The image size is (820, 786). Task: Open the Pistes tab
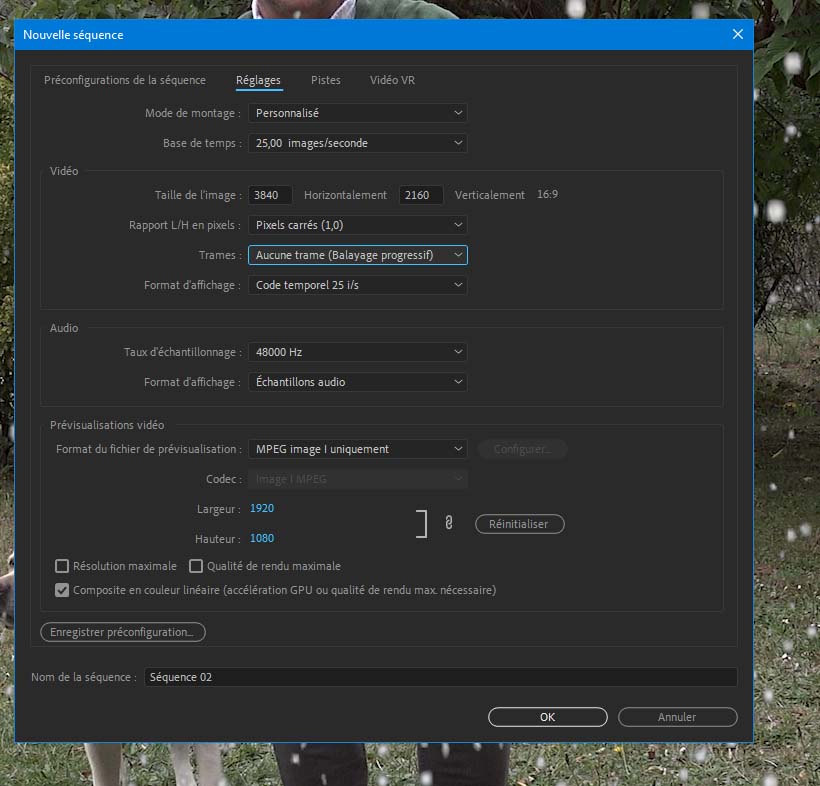click(x=325, y=80)
